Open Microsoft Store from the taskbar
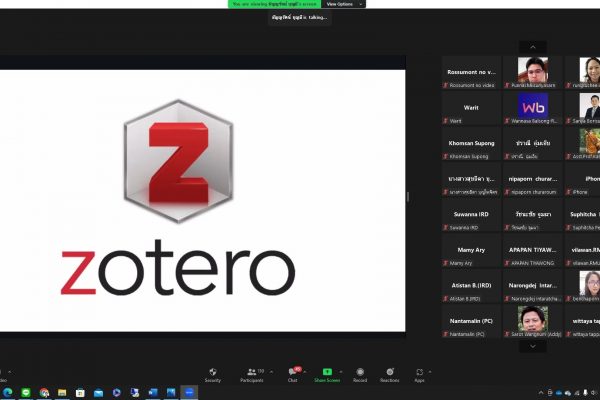The image size is (600, 400). (x=80, y=392)
